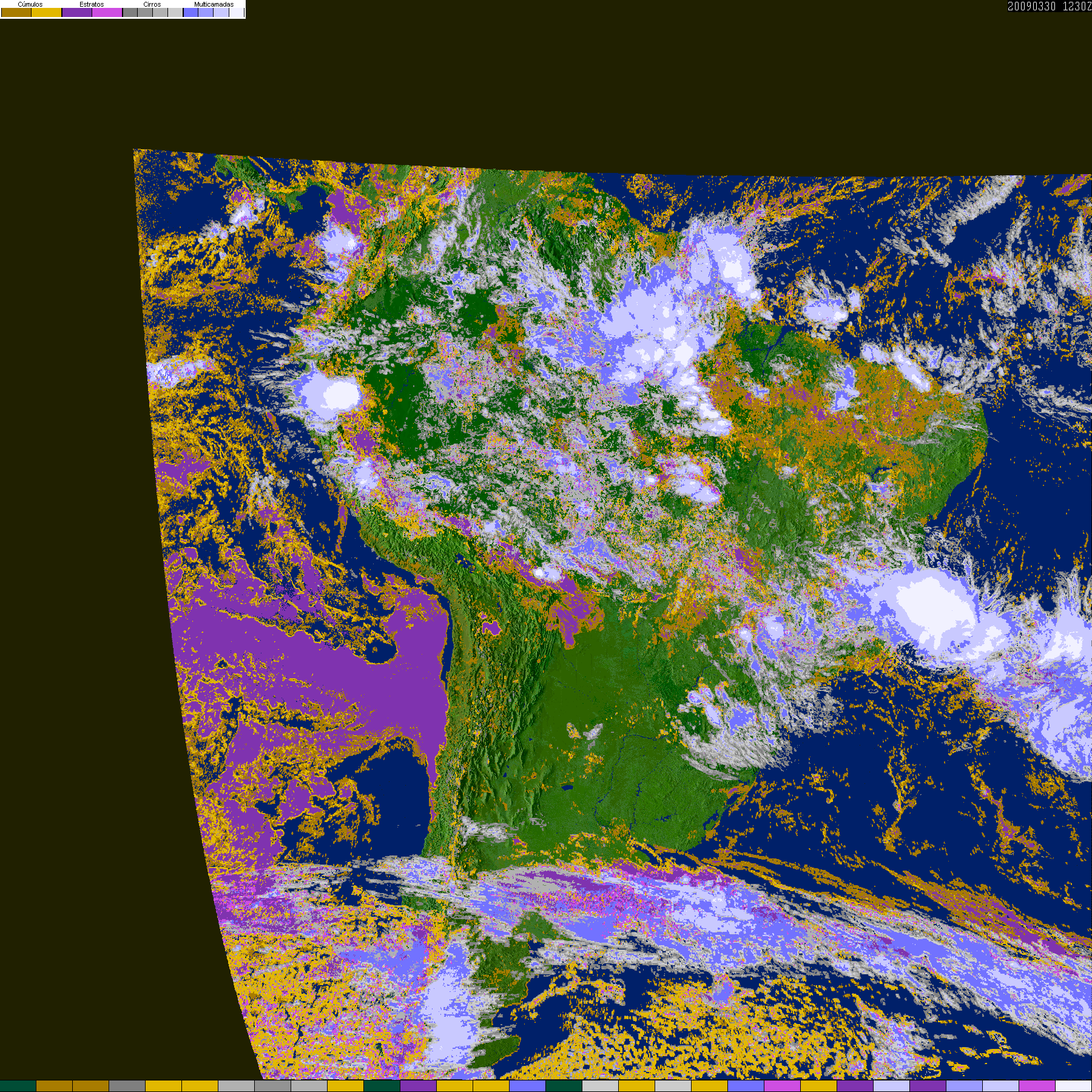Pick the lightest gray Cirros swatch
The width and height of the screenshot is (1092, 1092).
[175, 12]
